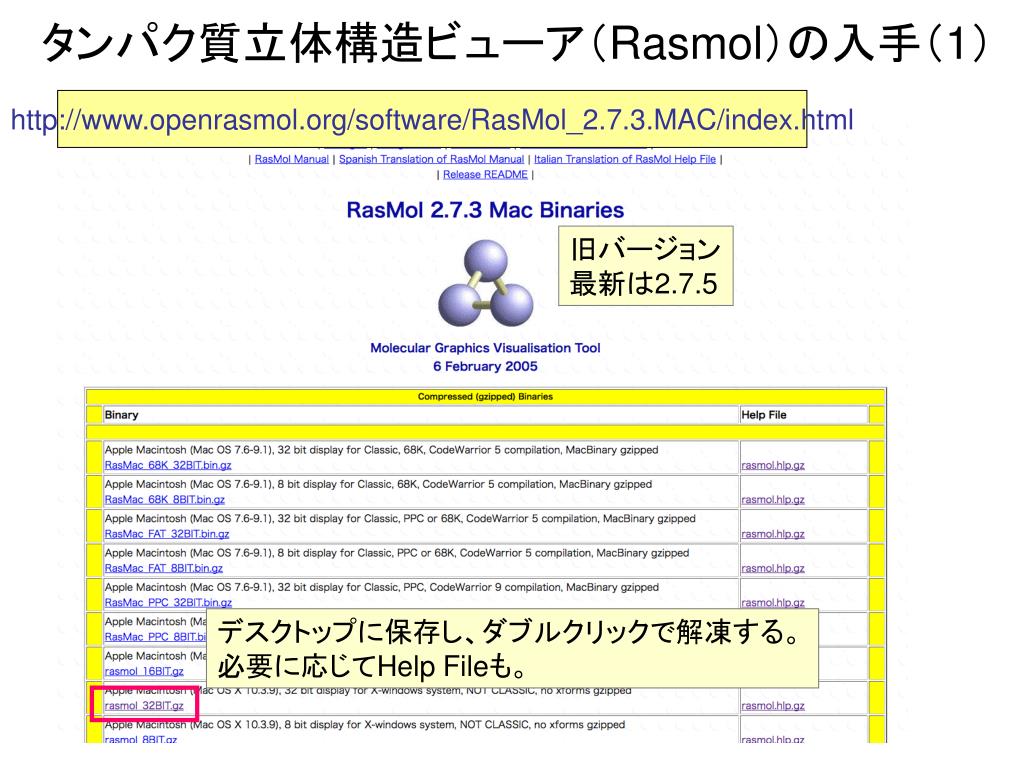Viewport: 1024px width, 768px height.
Task: Download RasMac_68K_8BIT.bin.gz
Action: 165,500
